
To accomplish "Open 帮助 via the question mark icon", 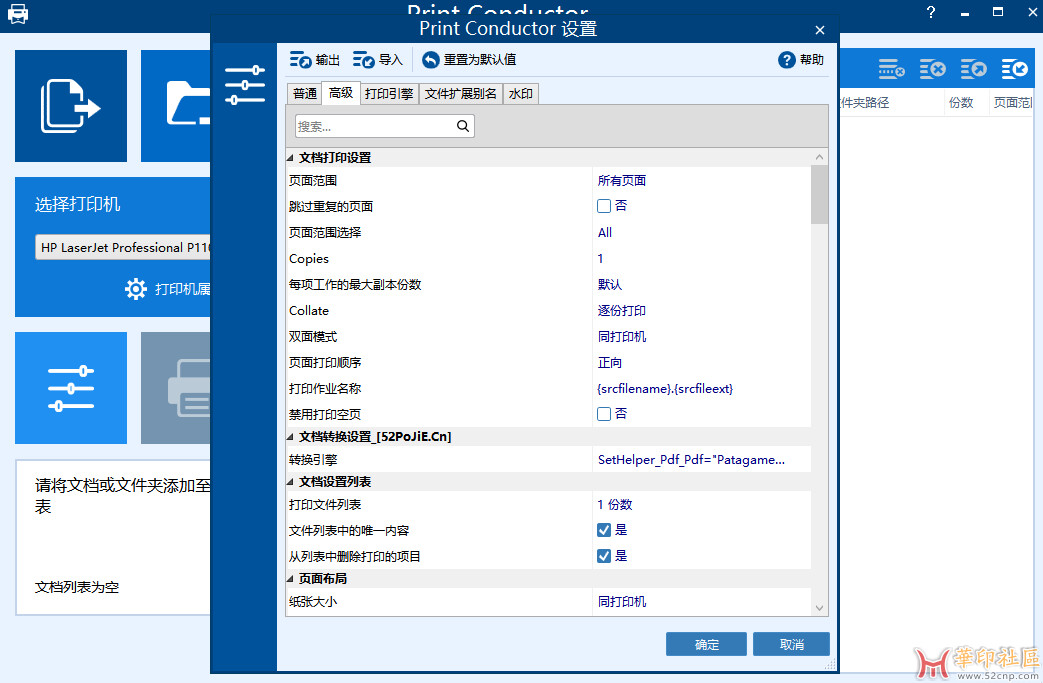I will tap(789, 59).
